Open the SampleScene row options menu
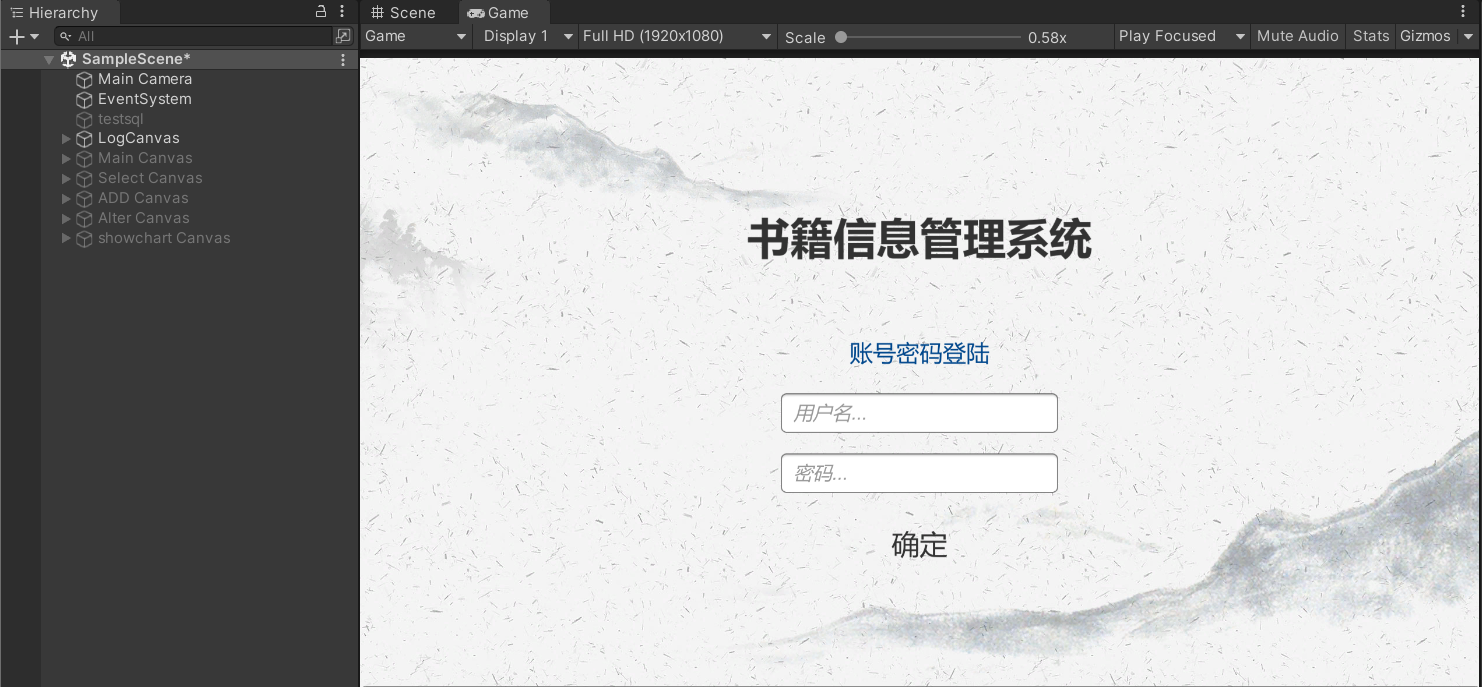The height and width of the screenshot is (687, 1482). (x=343, y=60)
